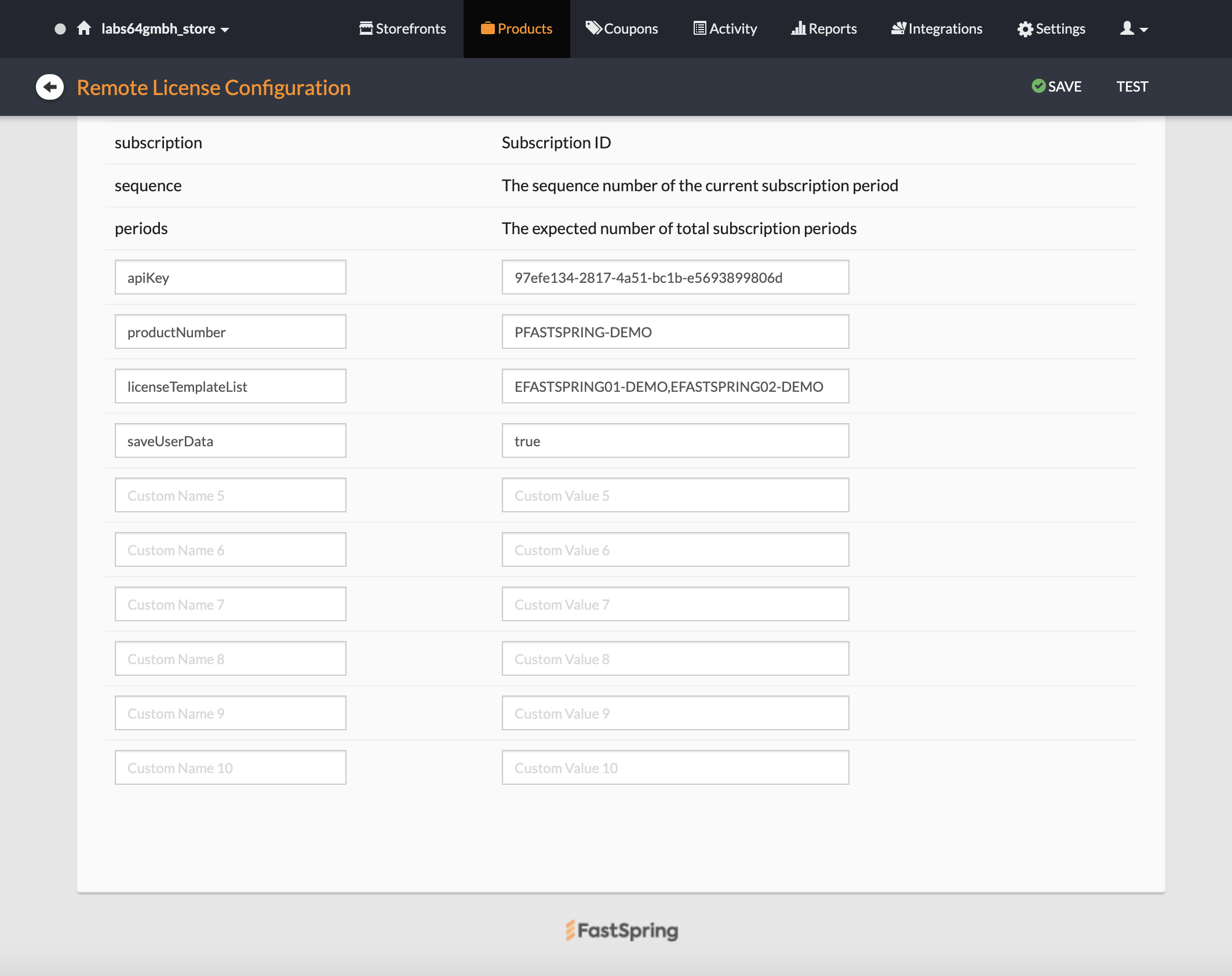
Task: Click the Reports bar chart icon
Action: (x=799, y=28)
